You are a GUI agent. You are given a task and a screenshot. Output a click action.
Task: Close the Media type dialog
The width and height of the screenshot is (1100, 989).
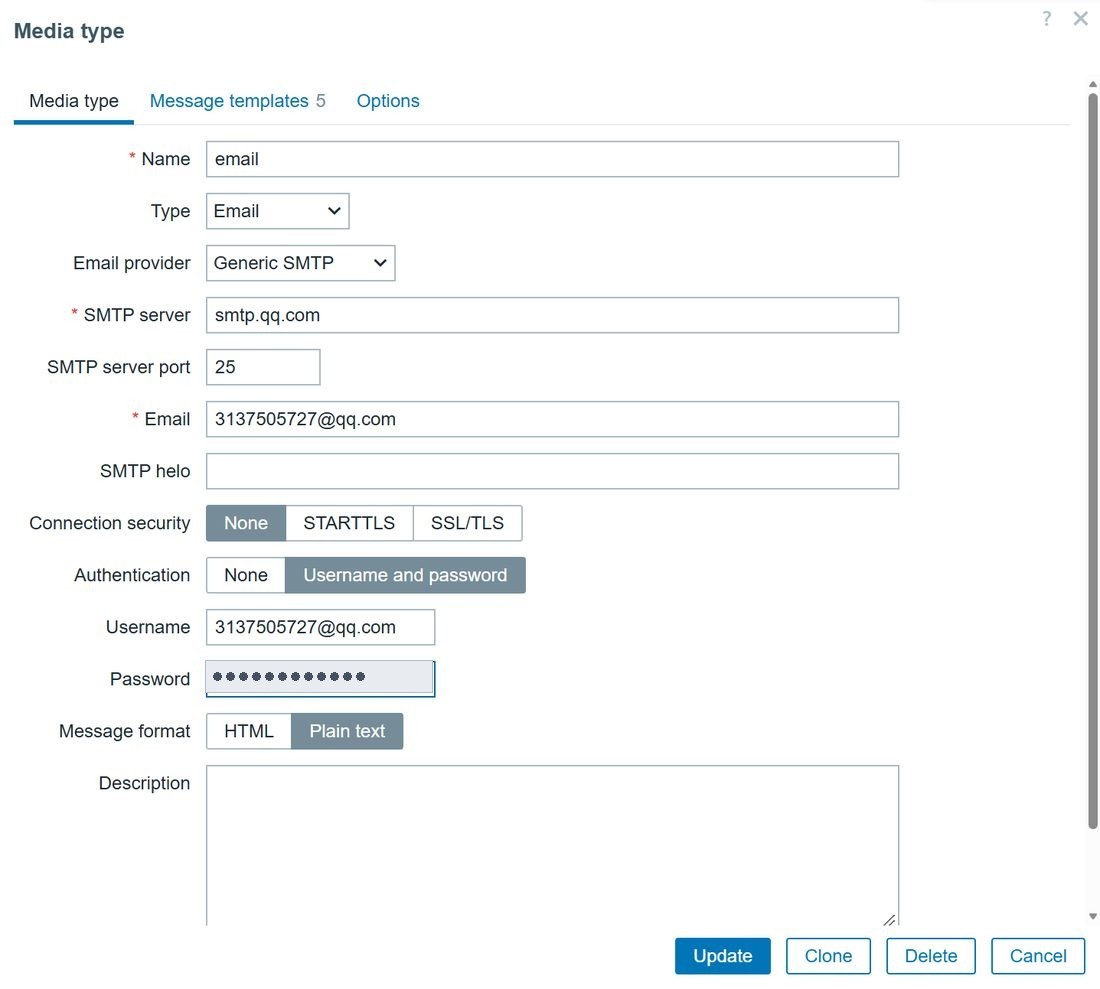click(x=1080, y=18)
